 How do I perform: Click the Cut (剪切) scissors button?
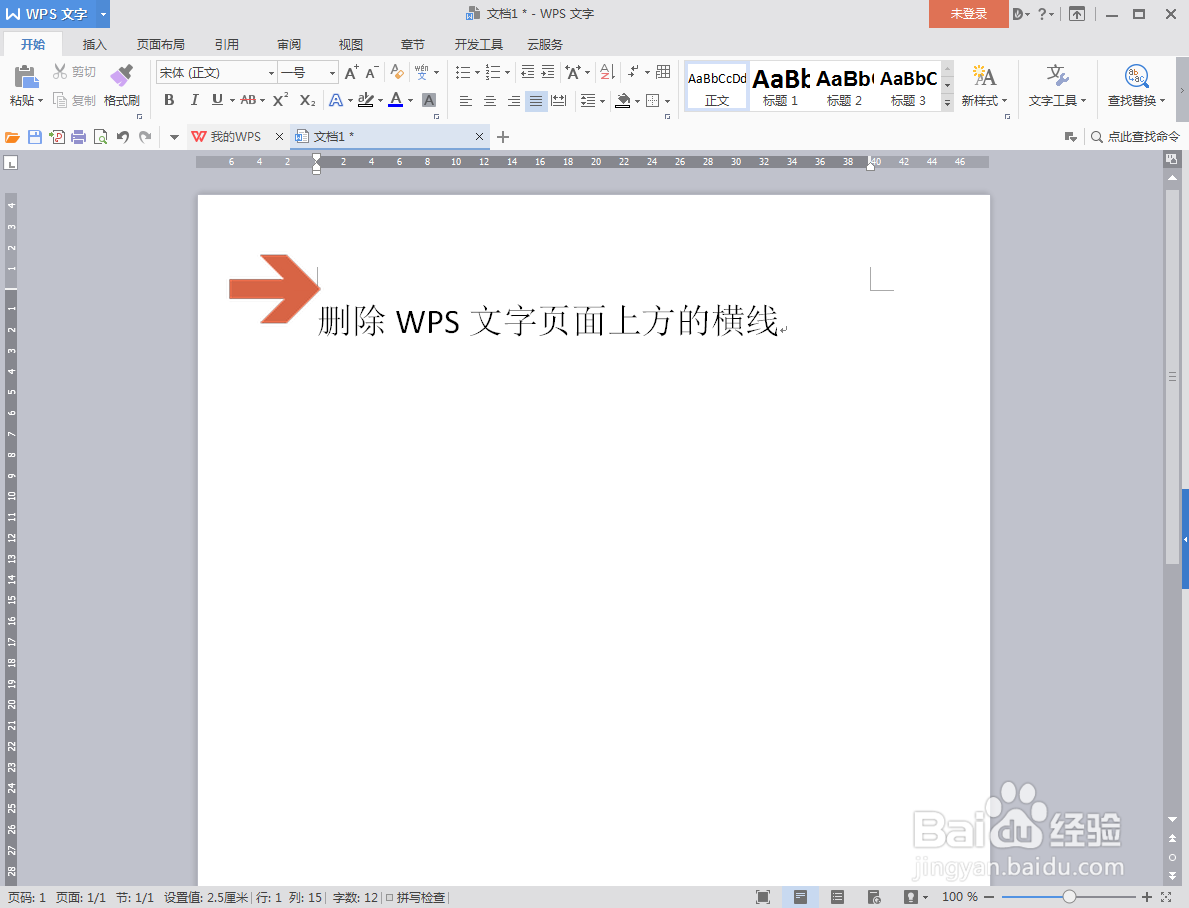74,72
